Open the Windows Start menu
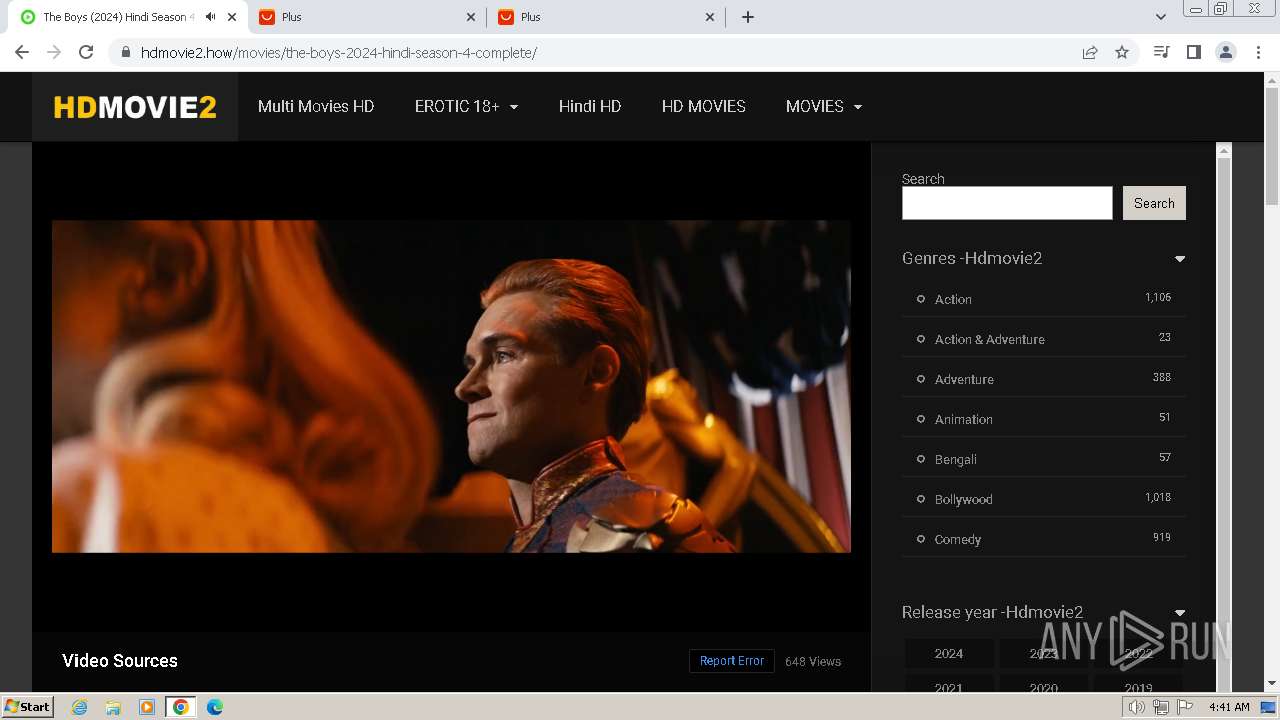This screenshot has height=720, width=1280. click(x=28, y=707)
